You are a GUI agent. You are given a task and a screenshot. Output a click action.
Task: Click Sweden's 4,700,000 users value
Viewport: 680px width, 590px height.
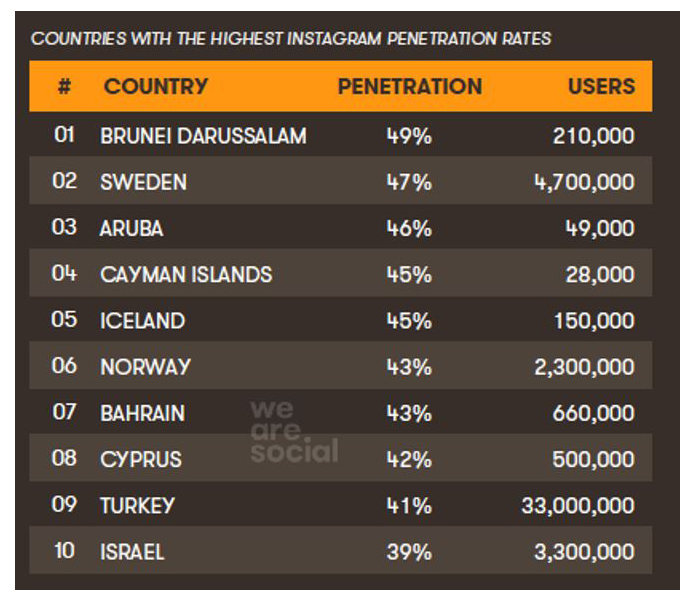tap(585, 182)
